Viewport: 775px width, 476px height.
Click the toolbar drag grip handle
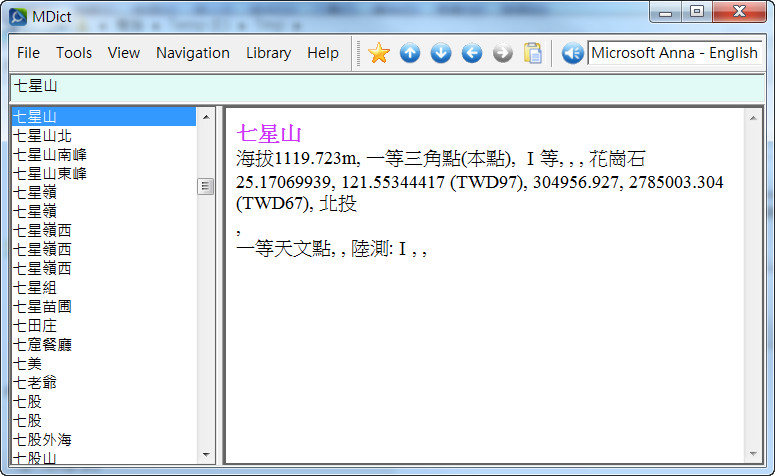coord(359,53)
